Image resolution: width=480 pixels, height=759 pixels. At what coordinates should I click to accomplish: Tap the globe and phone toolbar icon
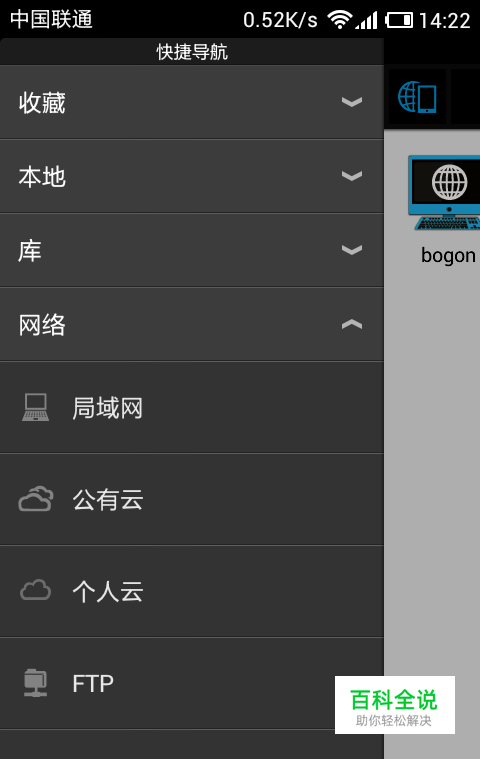(417, 97)
